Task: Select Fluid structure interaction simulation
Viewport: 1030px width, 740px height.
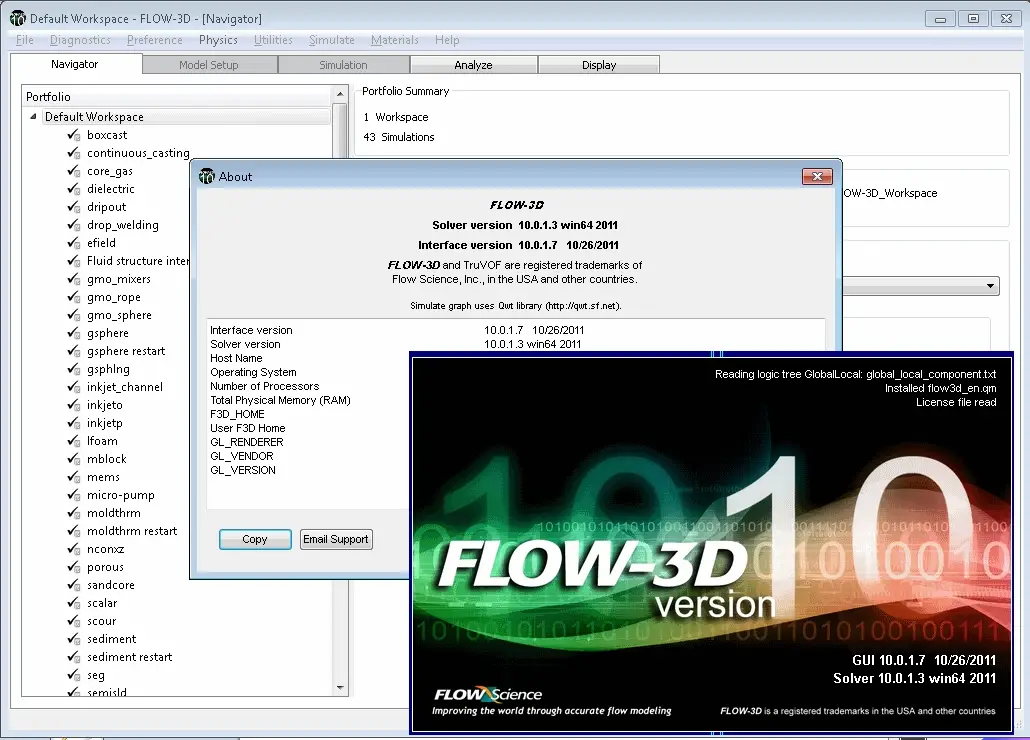Action: point(138,261)
